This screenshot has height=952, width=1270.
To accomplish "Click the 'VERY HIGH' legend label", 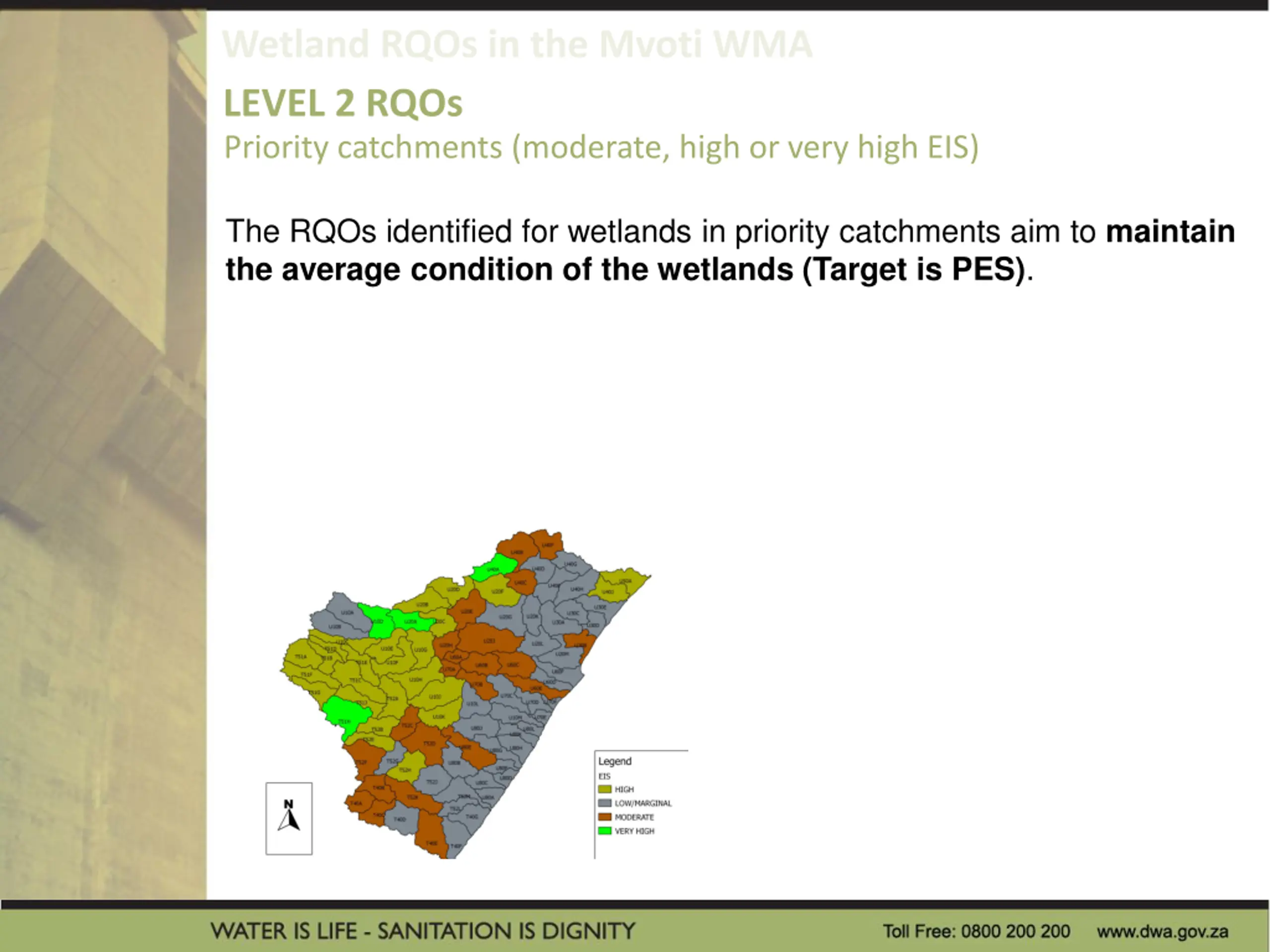I will pyautogui.click(x=635, y=831).
